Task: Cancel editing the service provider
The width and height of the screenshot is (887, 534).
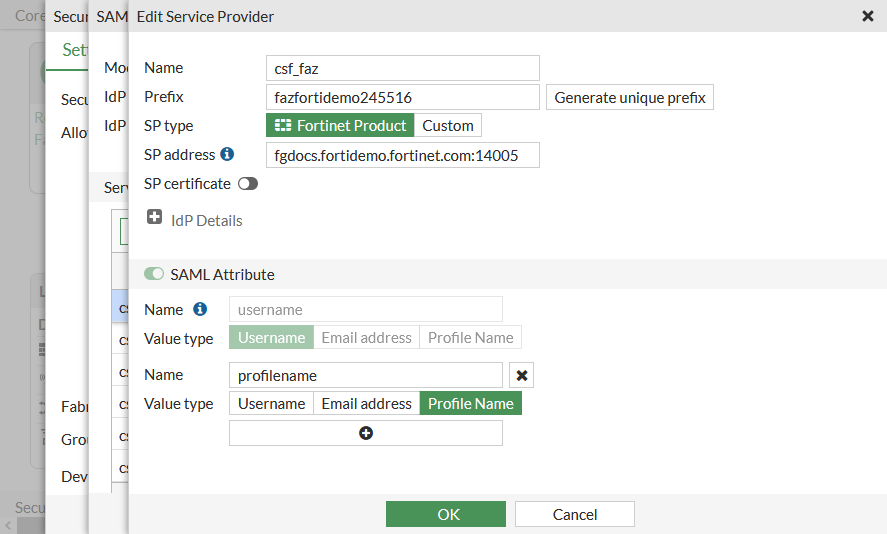Action: (x=575, y=514)
